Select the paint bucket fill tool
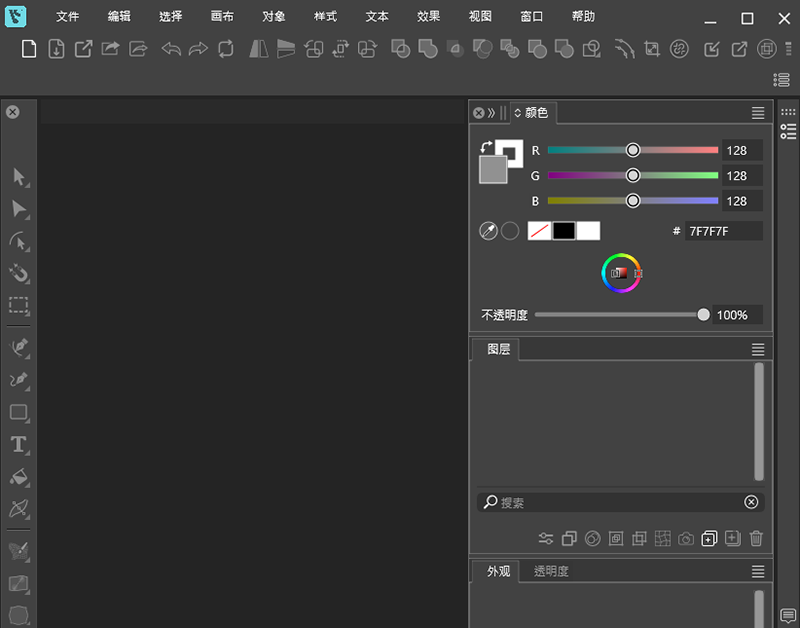The width and height of the screenshot is (800, 628). 19,476
